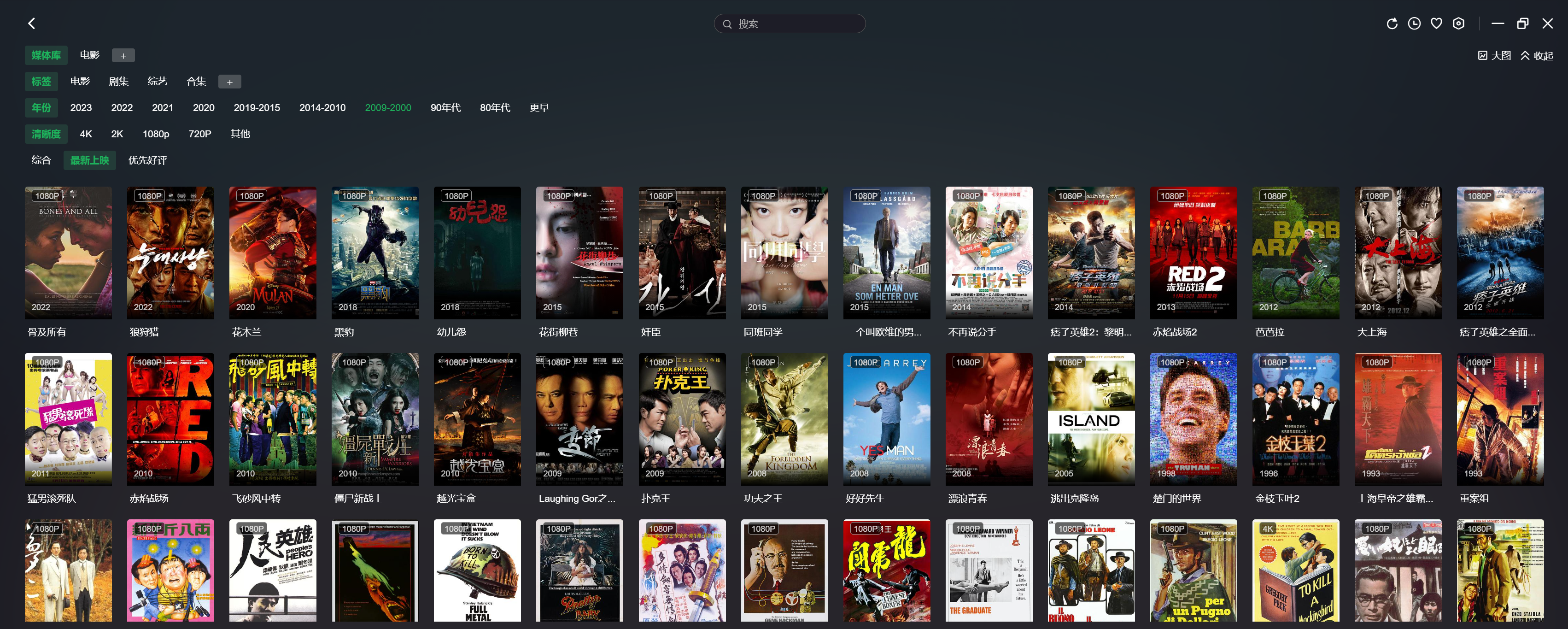Click the 奸臣 title text

[x=651, y=332]
